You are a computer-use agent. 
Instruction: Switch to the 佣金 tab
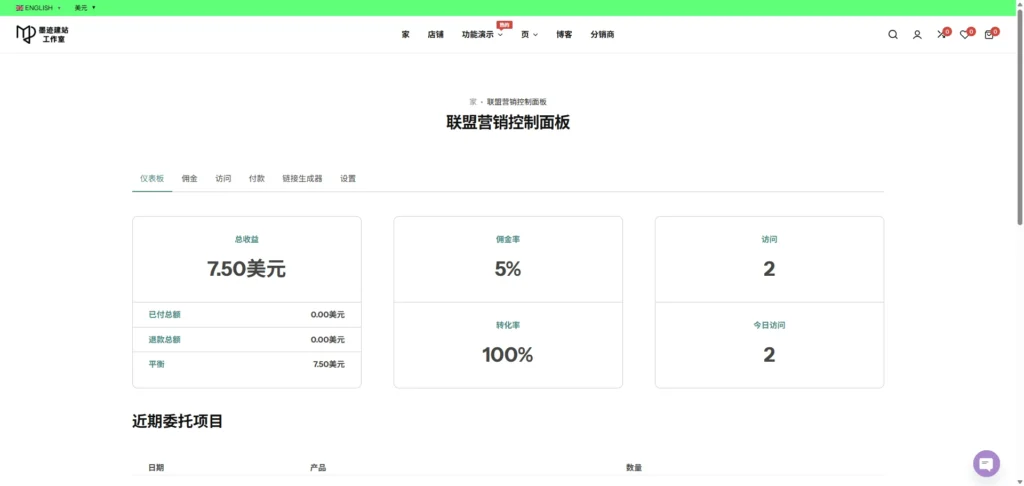[189, 179]
